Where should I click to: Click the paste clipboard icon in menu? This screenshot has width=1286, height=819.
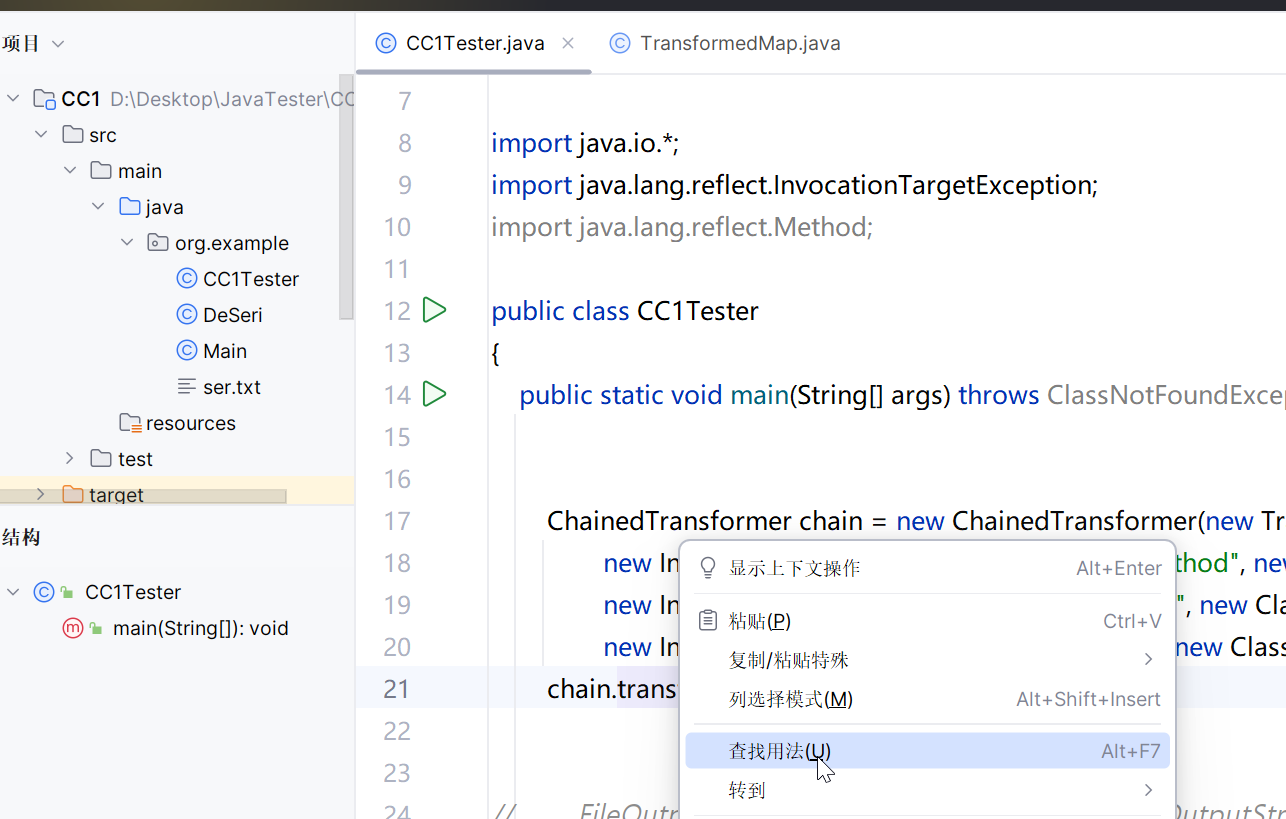708,621
